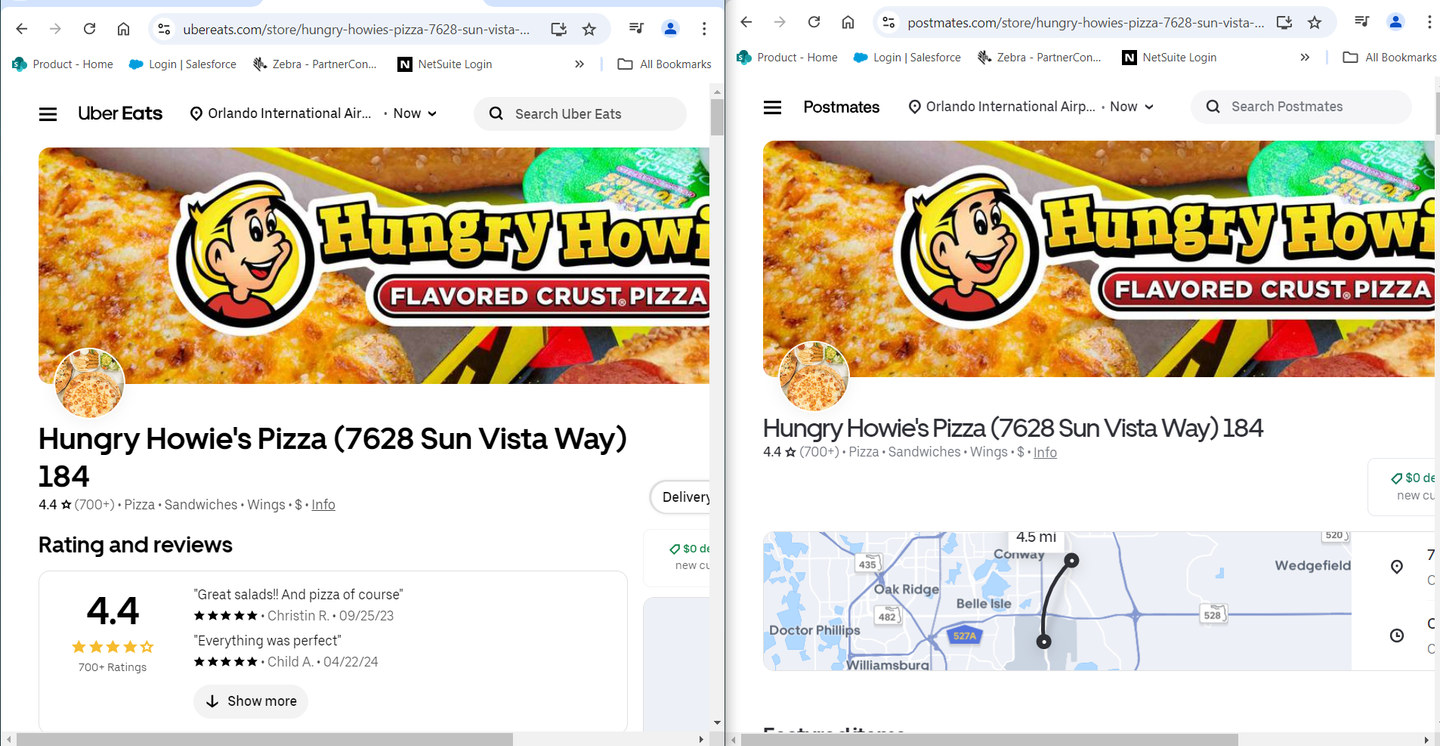Open All Bookmarks folder in Postmates window
The width and height of the screenshot is (1440, 746).
tap(1390, 57)
